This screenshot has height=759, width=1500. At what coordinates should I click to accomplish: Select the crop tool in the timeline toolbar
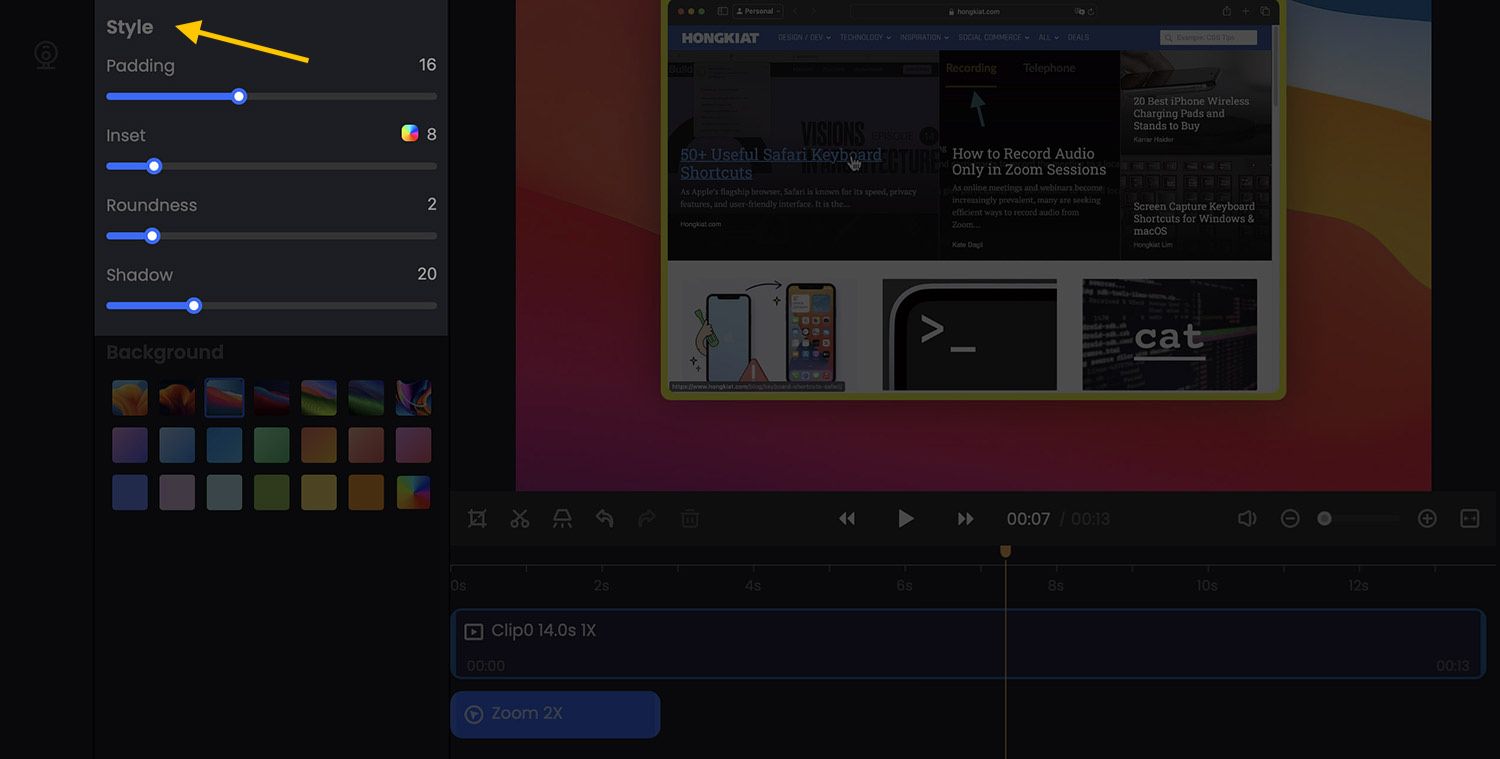click(478, 518)
